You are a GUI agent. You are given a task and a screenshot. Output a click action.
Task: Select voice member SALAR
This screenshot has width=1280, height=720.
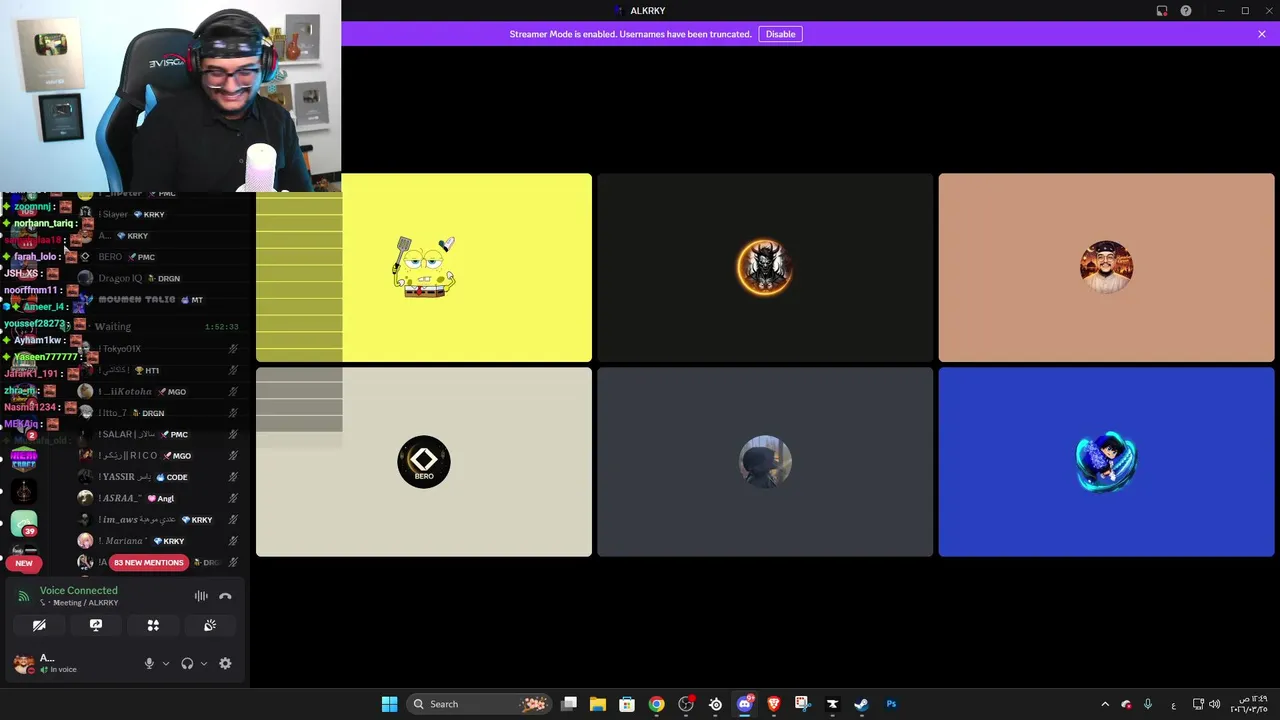tap(160, 435)
